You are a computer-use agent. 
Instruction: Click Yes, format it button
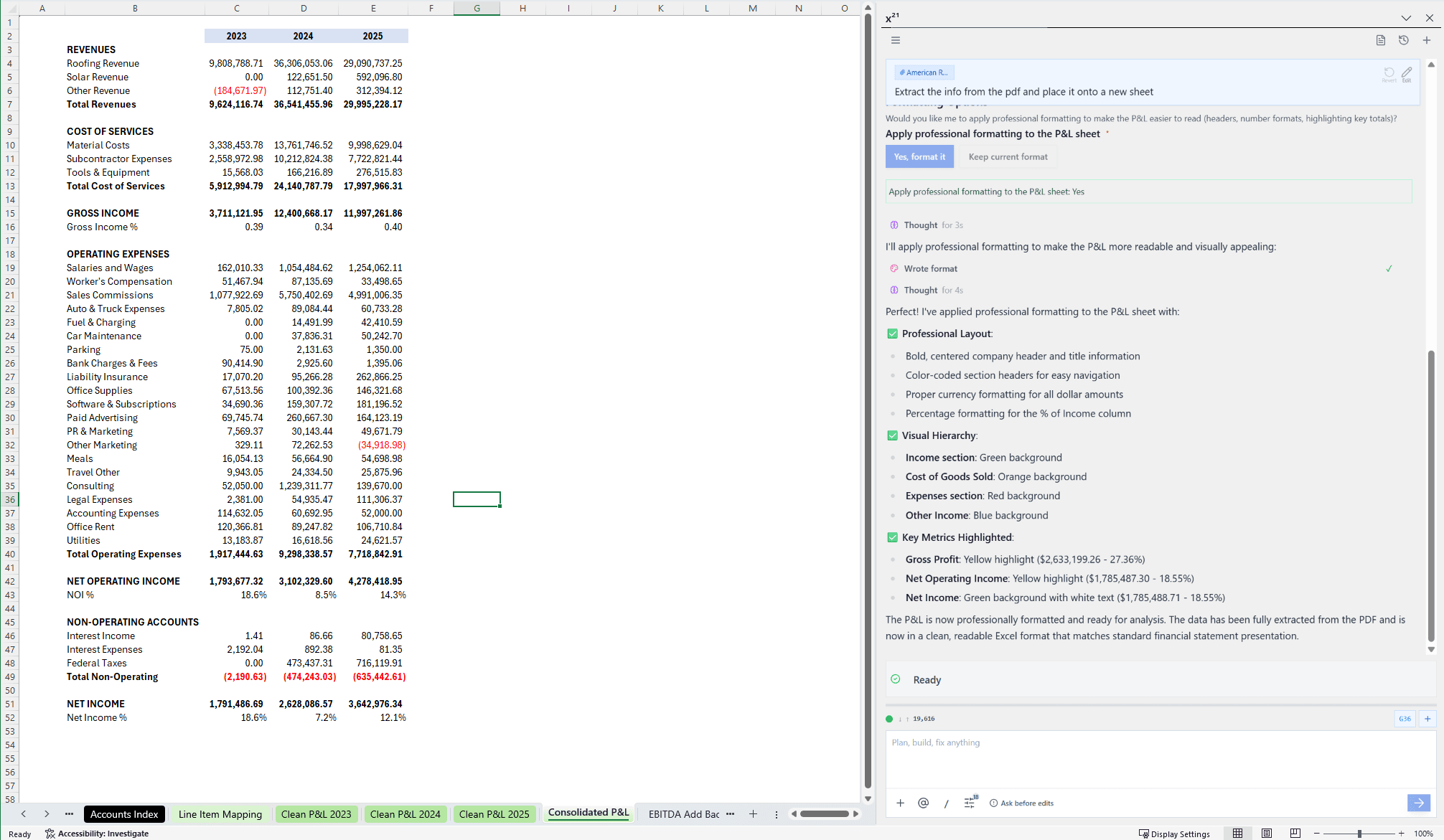919,157
